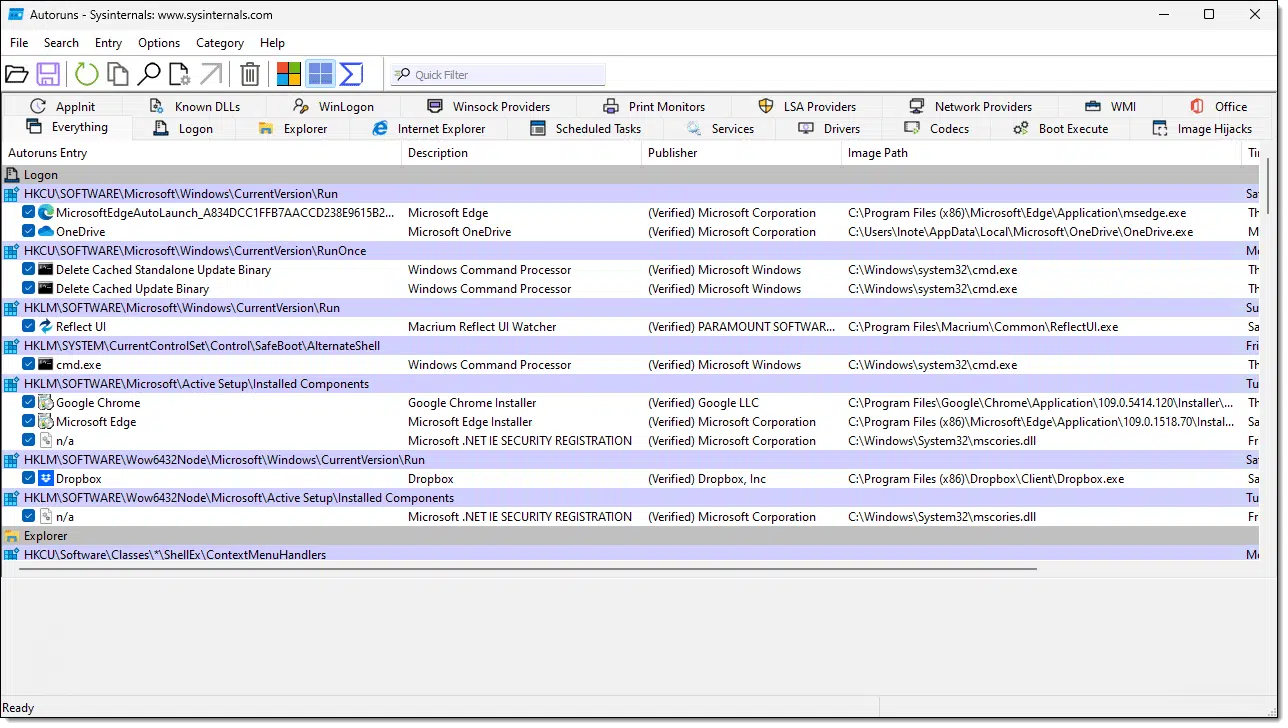The height and width of the screenshot is (728, 1288).
Task: Sort by Autoruns Entry column header
Action: click(x=201, y=153)
